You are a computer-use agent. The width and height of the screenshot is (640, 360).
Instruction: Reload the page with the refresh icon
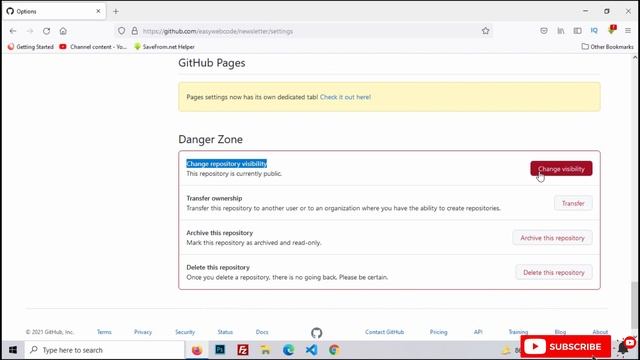tap(47, 31)
